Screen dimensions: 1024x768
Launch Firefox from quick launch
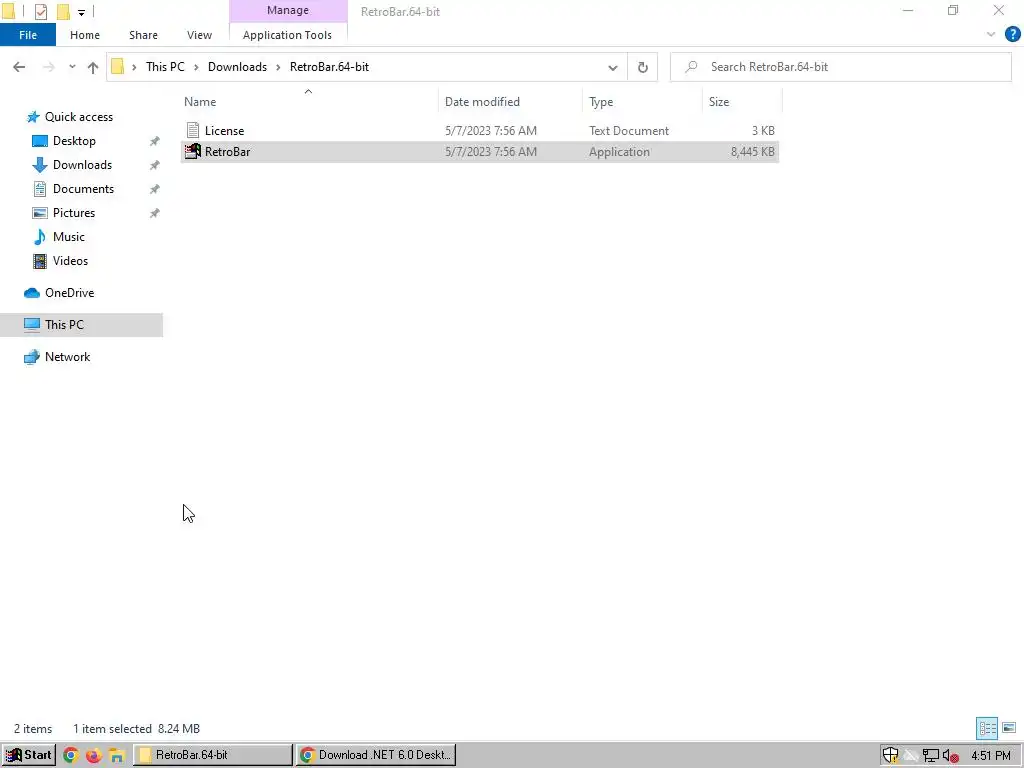(x=93, y=755)
